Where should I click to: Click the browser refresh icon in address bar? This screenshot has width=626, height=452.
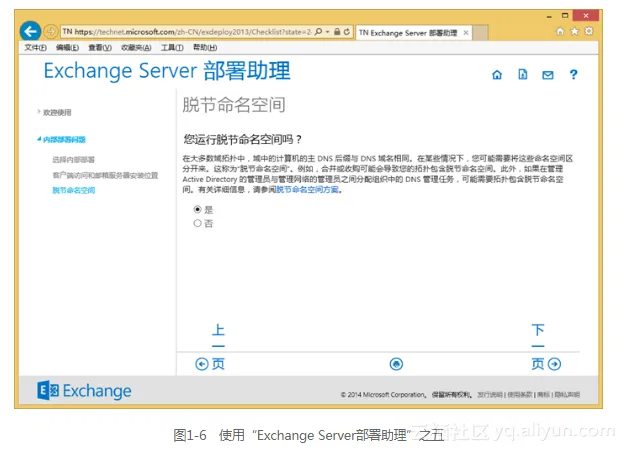pos(347,32)
